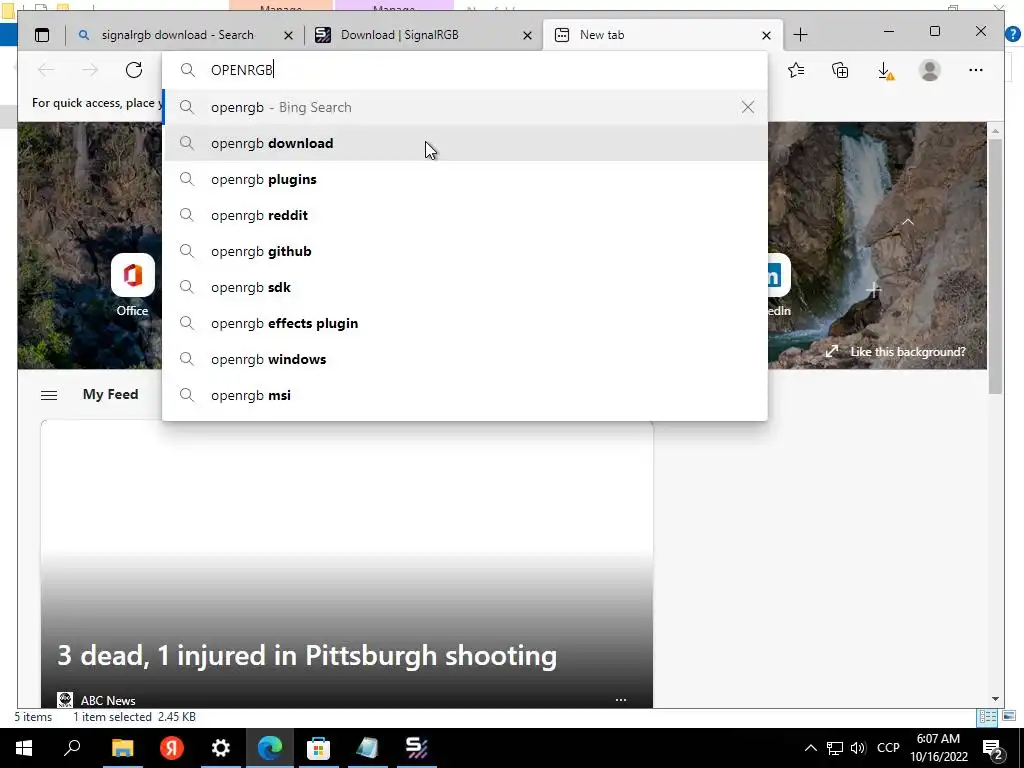
Task: Click in the address bar containing OPENRGB
Action: [x=465, y=70]
